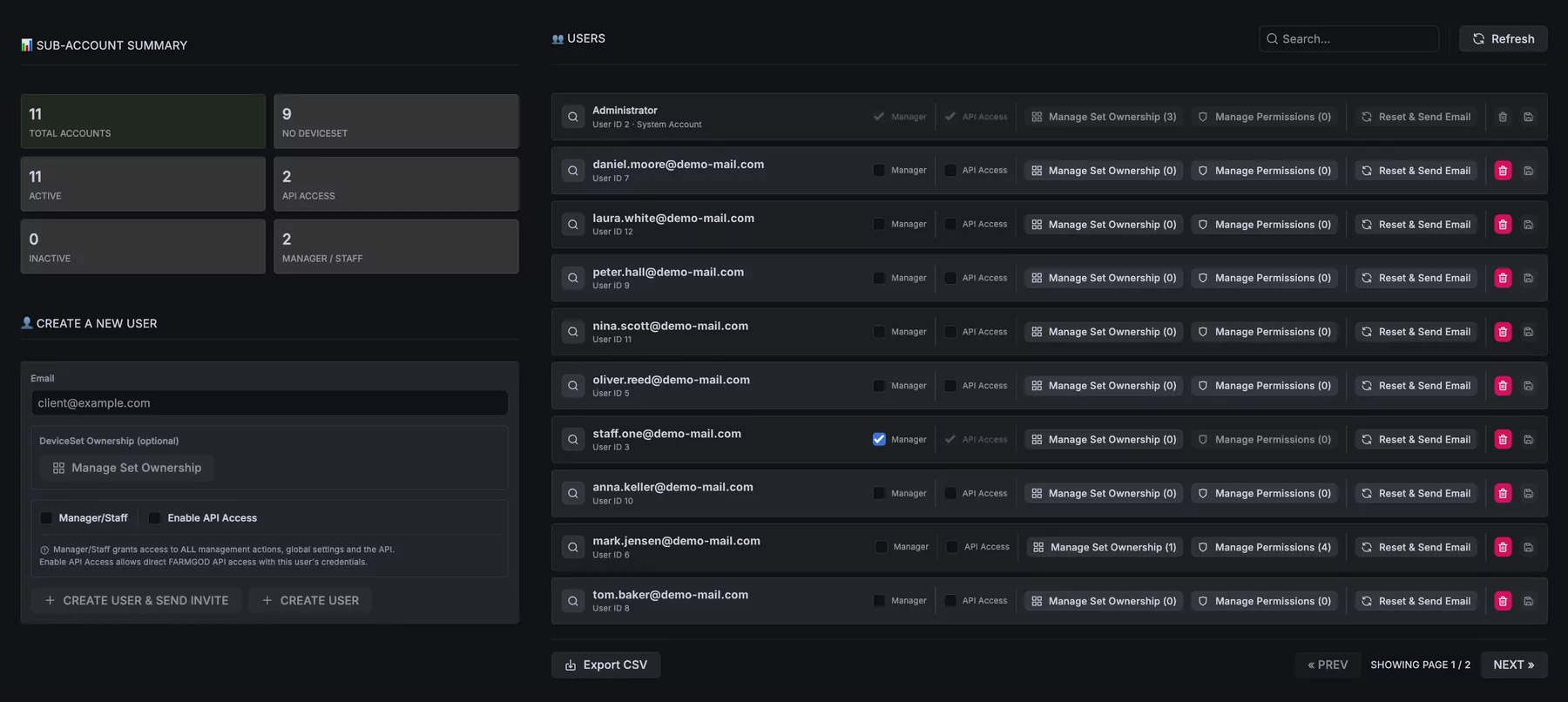
Task: Click the Active accounts summary card
Action: tap(143, 184)
